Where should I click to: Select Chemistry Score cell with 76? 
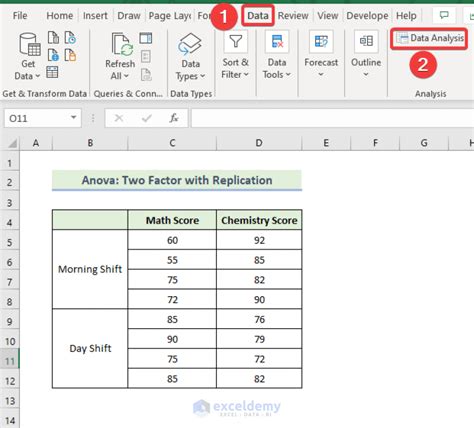(x=259, y=319)
